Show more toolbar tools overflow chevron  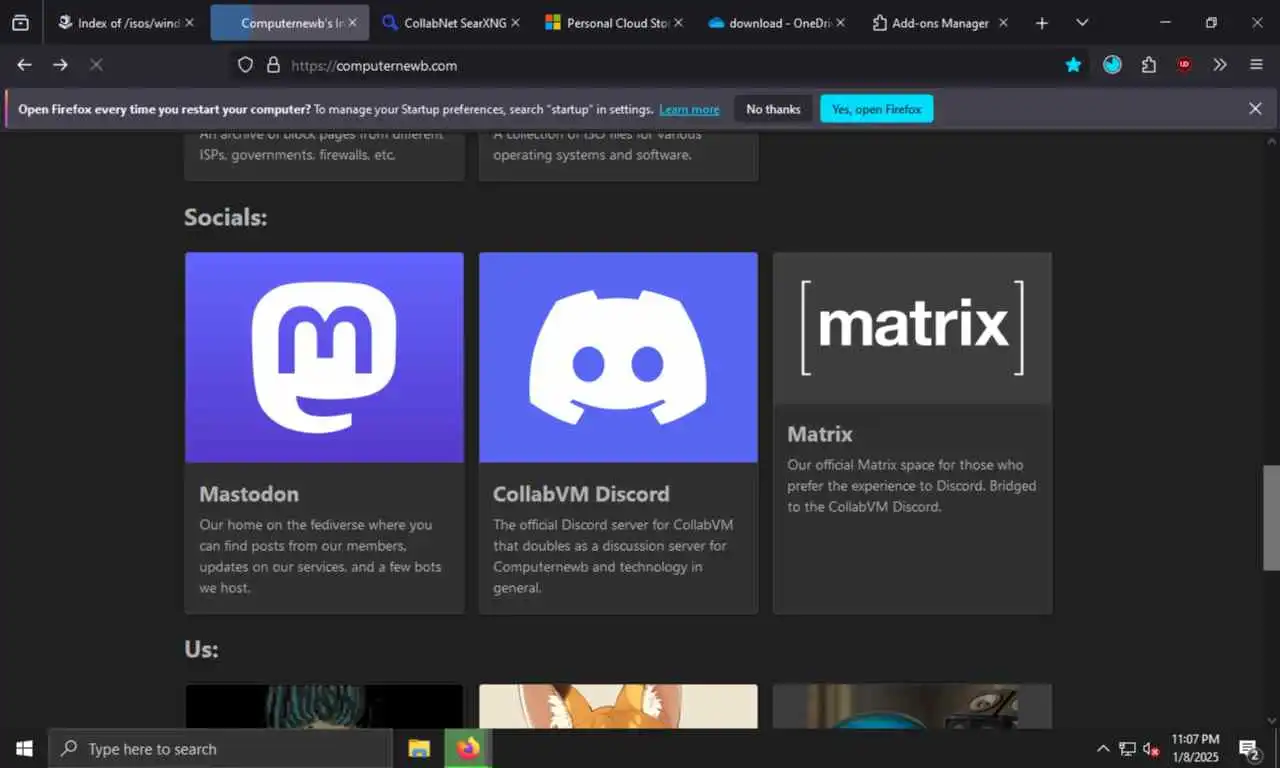[x=1220, y=65]
